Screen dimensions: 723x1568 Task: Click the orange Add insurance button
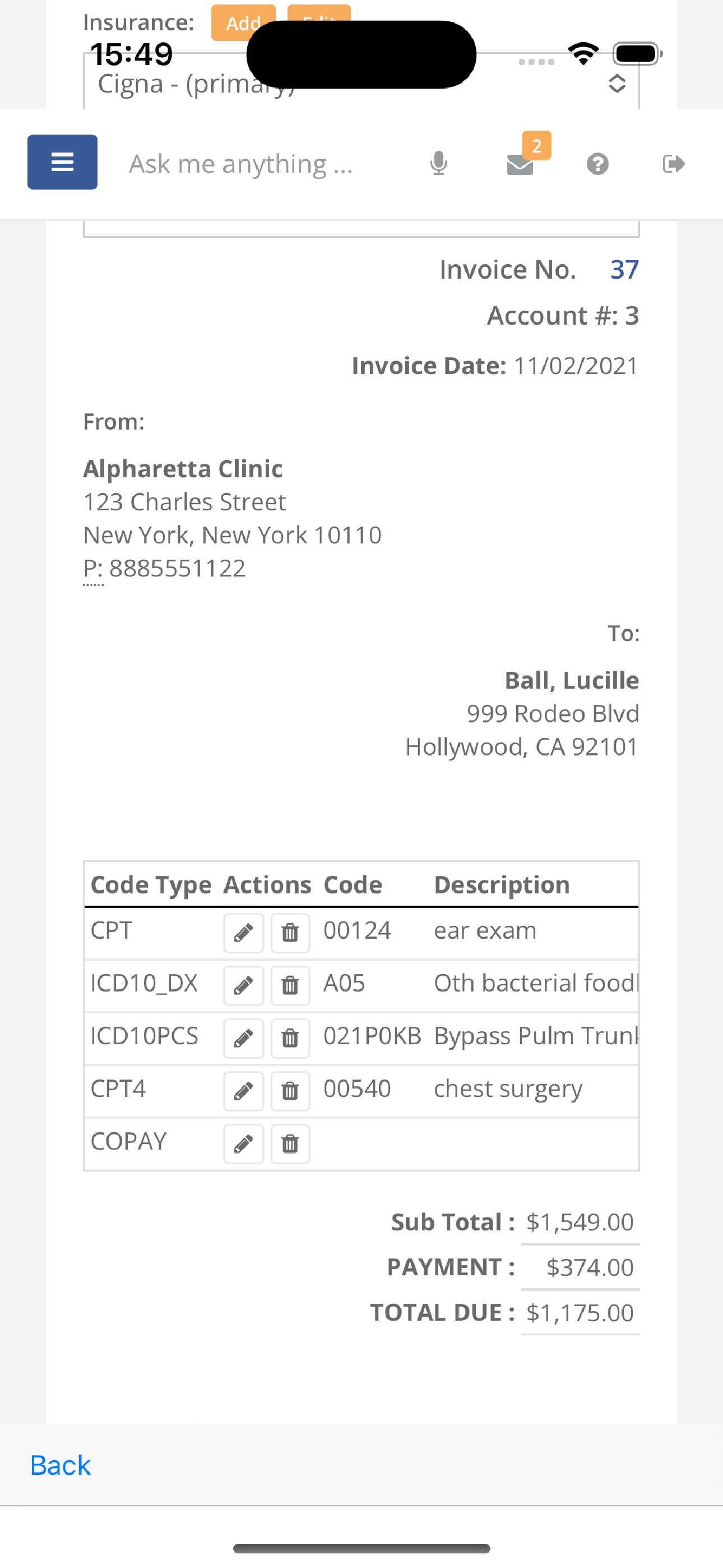(243, 22)
